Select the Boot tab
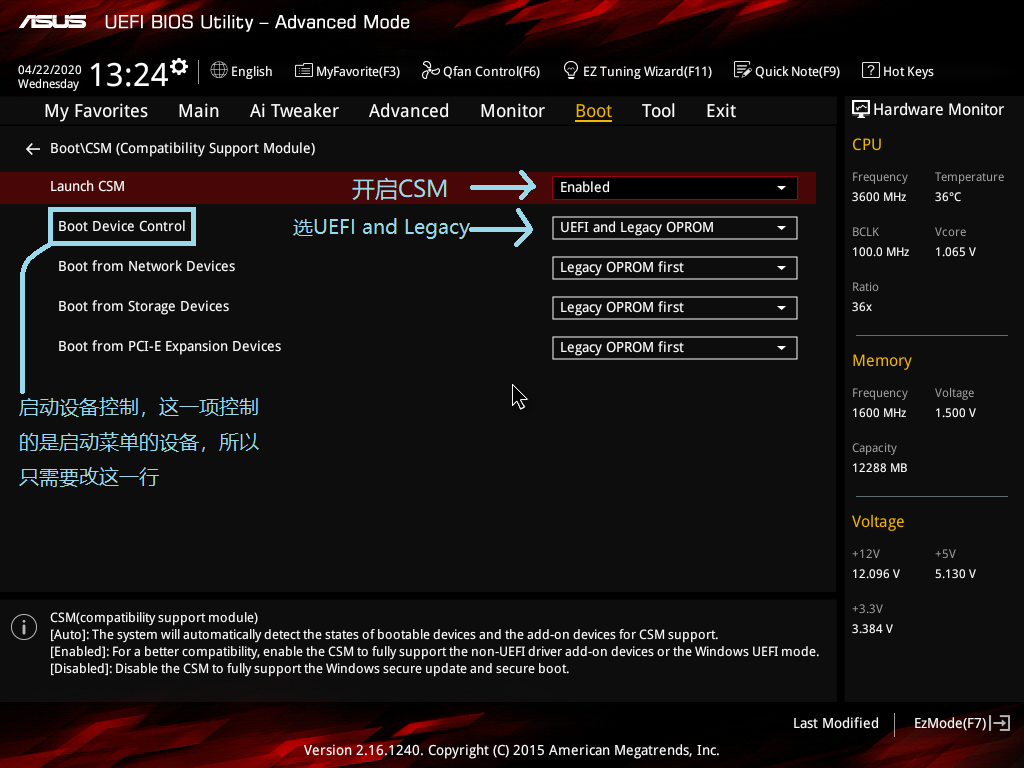 click(594, 111)
